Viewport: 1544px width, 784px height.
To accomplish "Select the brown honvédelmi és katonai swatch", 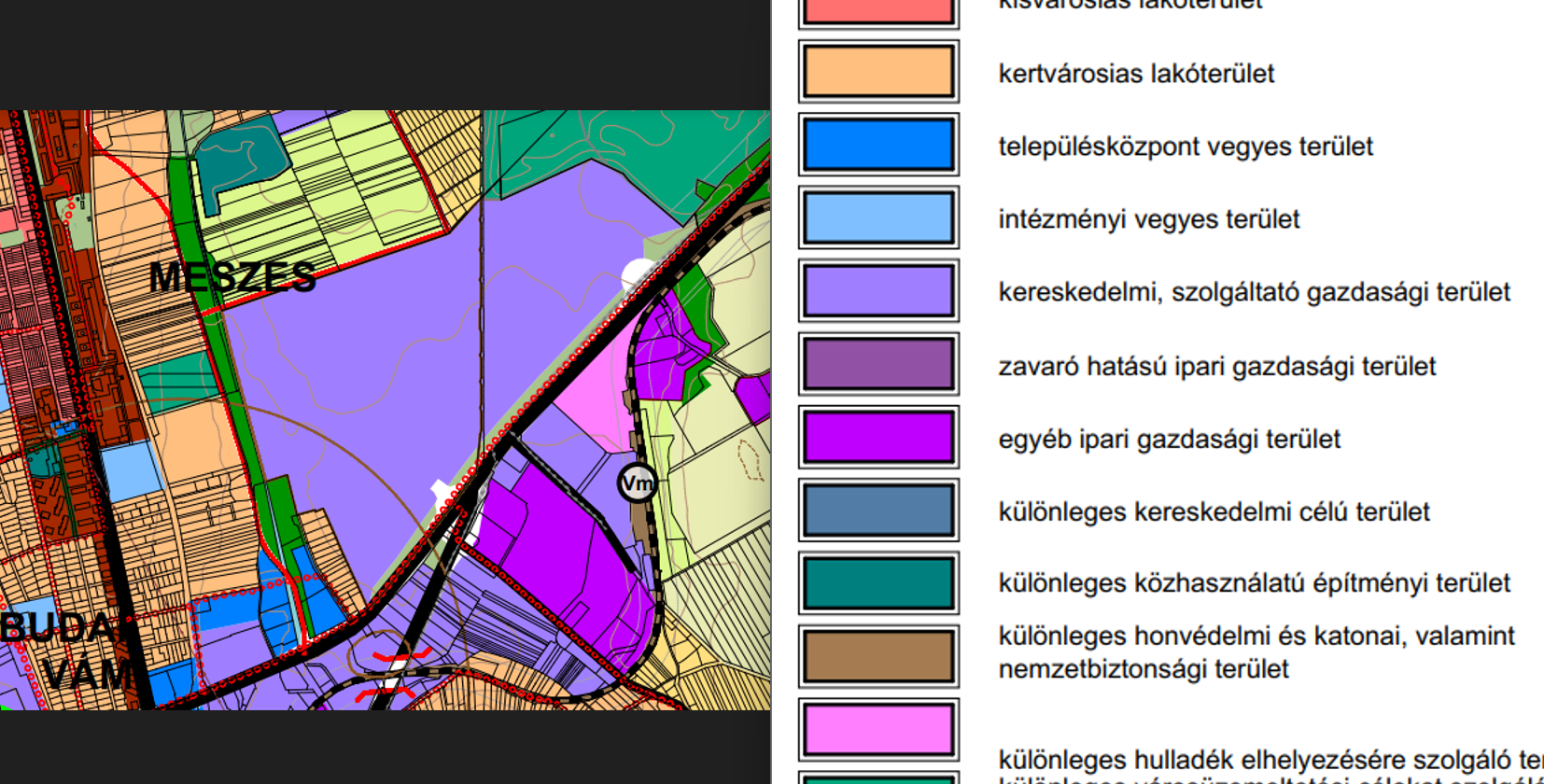I will point(878,655).
